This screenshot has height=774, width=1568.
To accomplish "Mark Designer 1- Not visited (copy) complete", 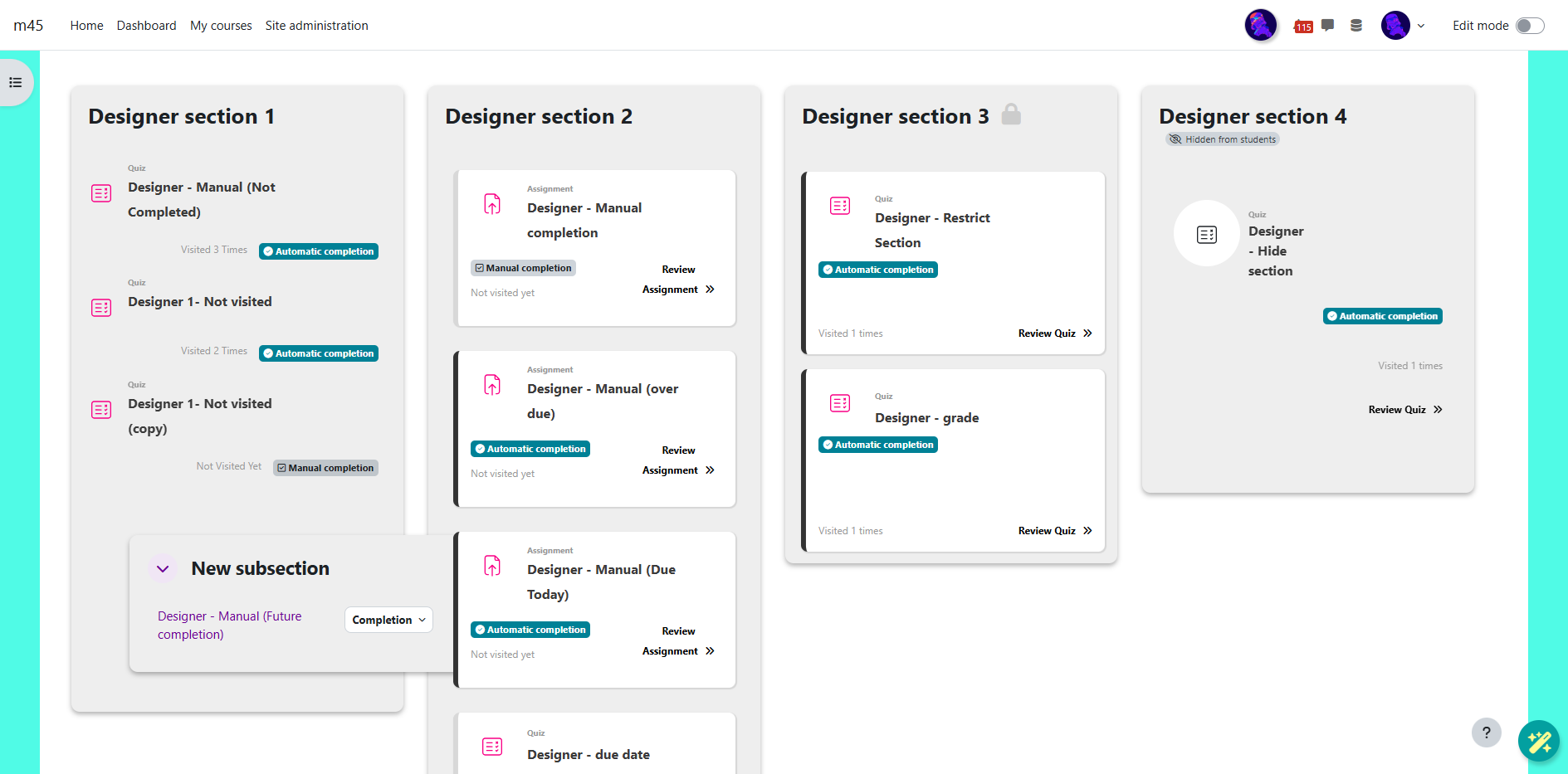I will (325, 468).
